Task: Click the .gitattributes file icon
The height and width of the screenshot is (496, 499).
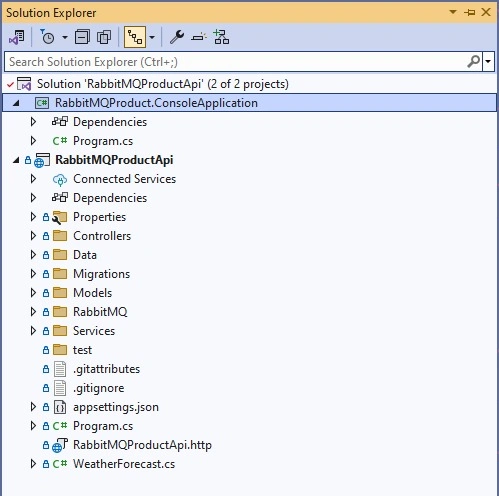Action: [60, 369]
